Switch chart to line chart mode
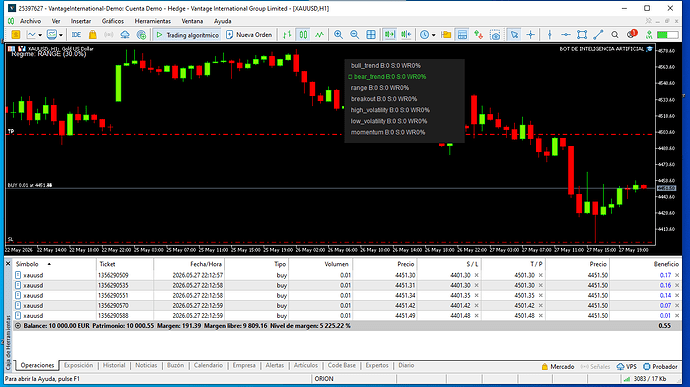690x387 pixels. (x=319, y=34)
